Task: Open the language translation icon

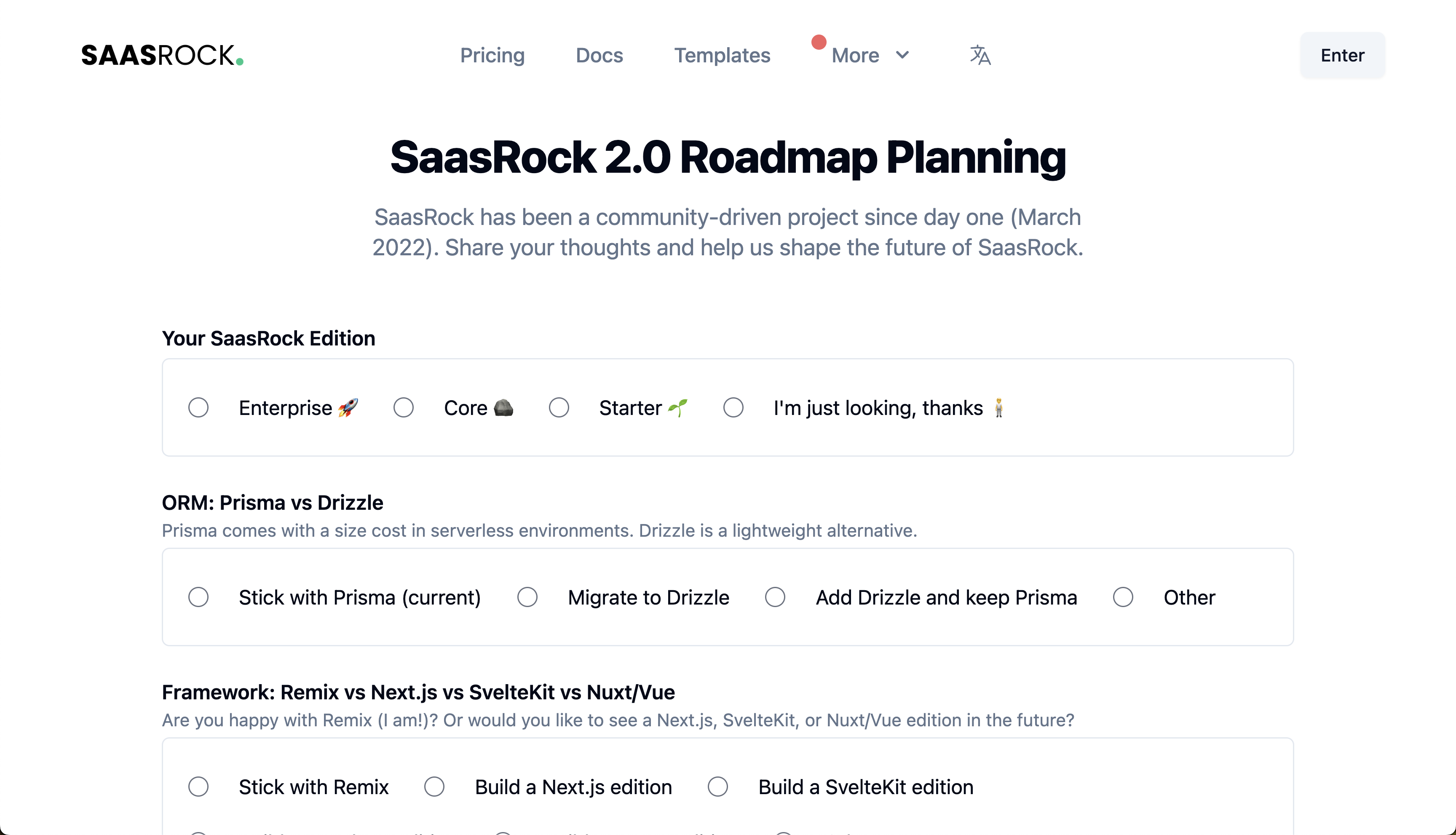Action: pos(981,55)
